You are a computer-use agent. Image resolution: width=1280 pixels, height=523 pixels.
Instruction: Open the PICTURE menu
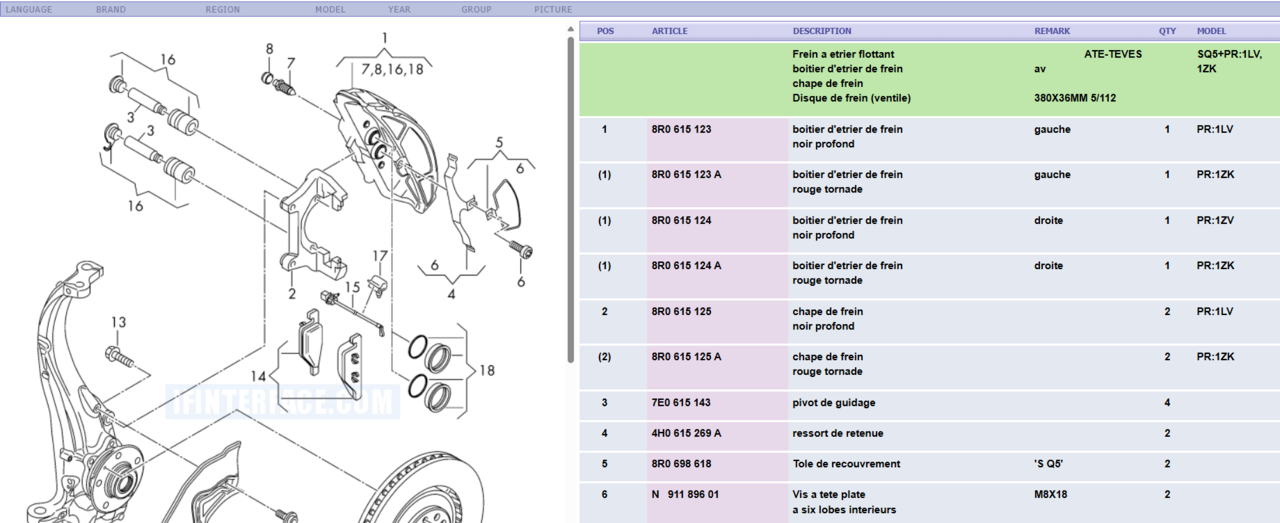click(553, 10)
